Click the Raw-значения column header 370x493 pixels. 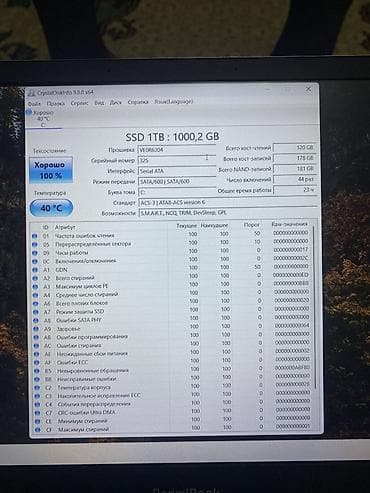click(x=290, y=224)
